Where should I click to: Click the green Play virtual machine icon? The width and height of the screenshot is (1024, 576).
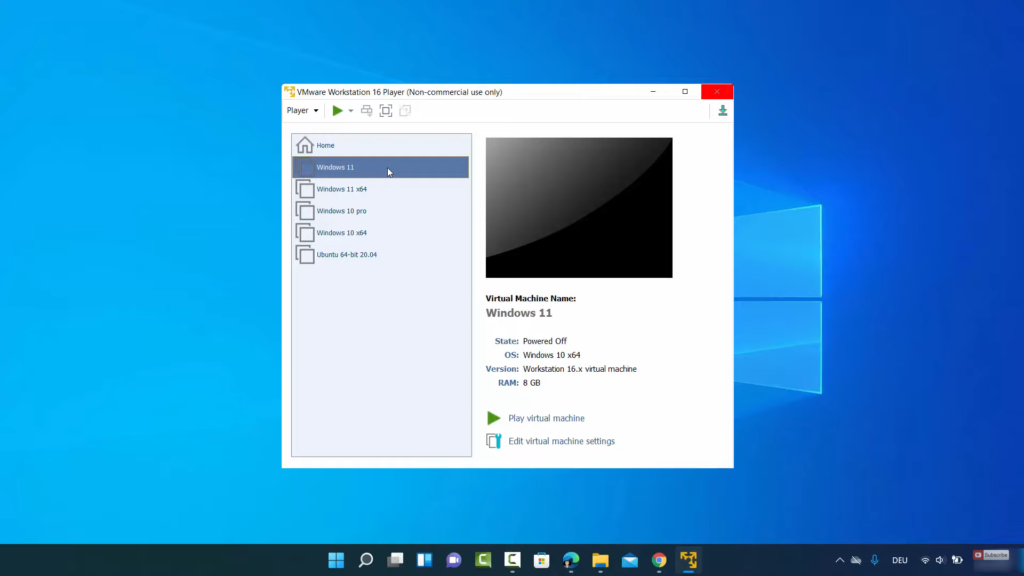pyautogui.click(x=493, y=418)
